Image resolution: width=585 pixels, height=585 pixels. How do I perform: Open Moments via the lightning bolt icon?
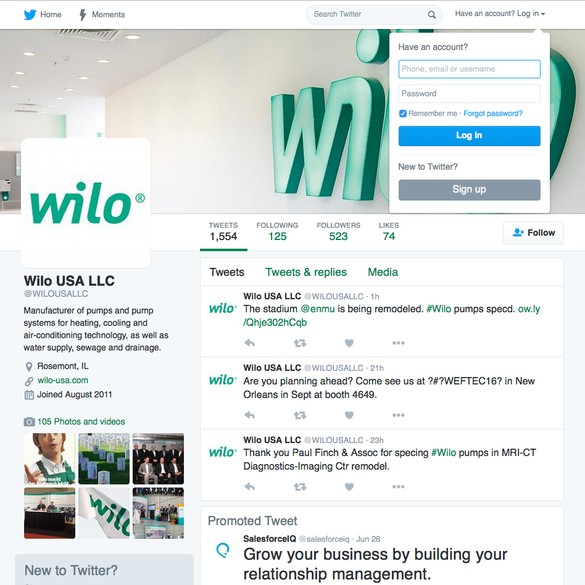[83, 15]
